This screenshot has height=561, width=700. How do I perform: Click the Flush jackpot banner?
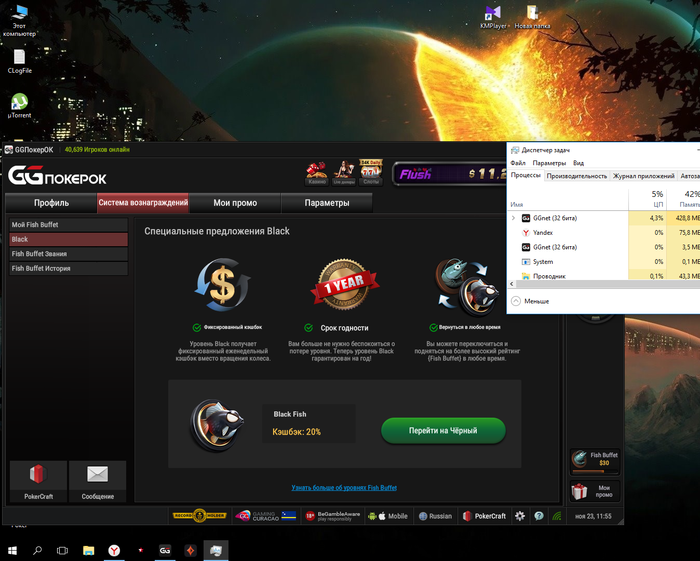pos(450,174)
